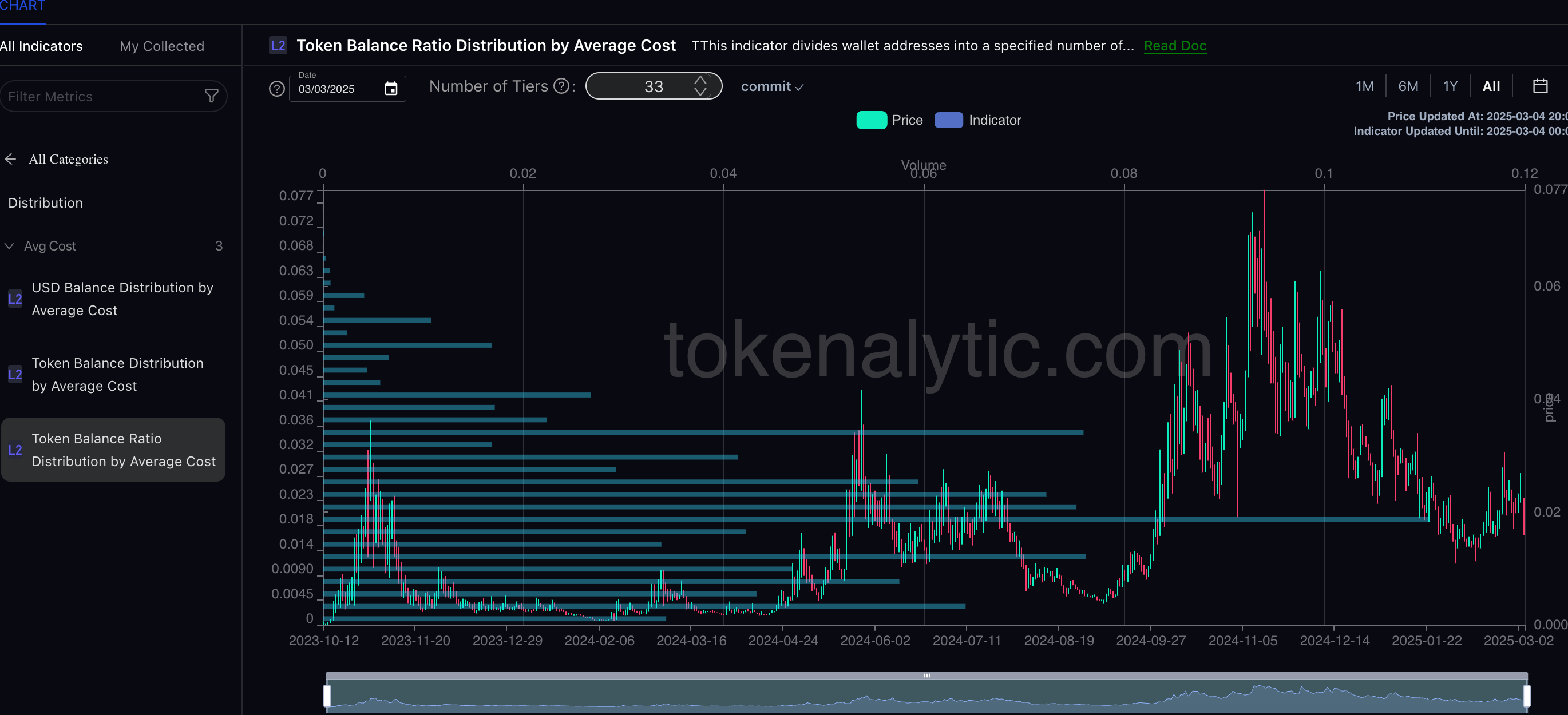Viewport: 1568px width, 715px height.
Task: Click the top grip of the range slider
Action: [x=926, y=676]
